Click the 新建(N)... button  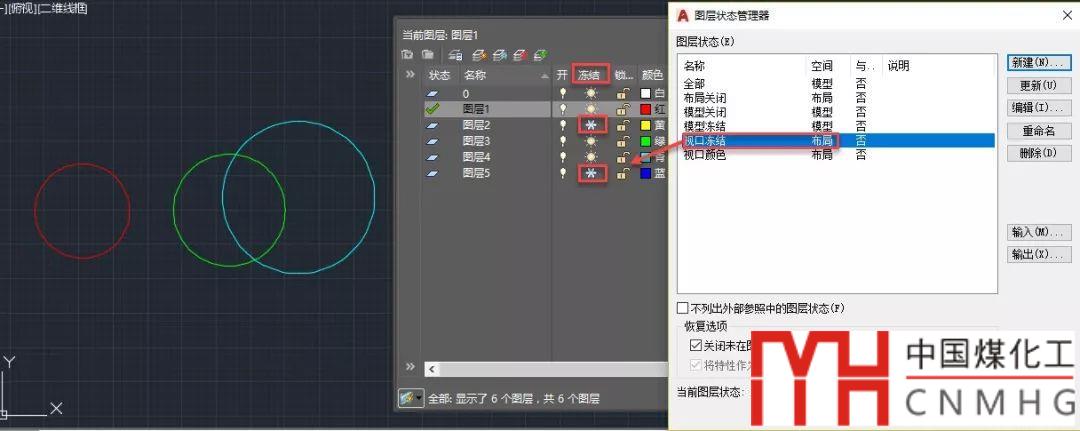click(1039, 63)
